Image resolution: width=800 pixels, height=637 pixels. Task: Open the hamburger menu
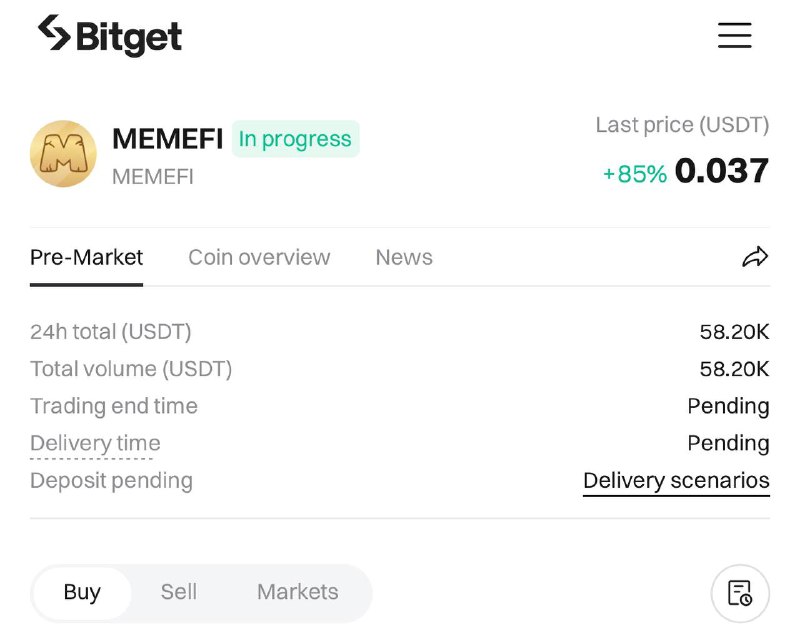(x=734, y=35)
